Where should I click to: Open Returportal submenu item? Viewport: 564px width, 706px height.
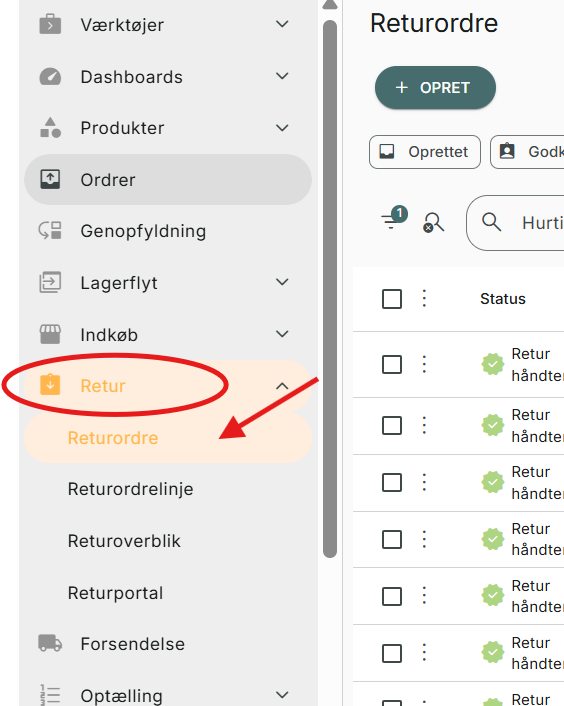point(115,593)
